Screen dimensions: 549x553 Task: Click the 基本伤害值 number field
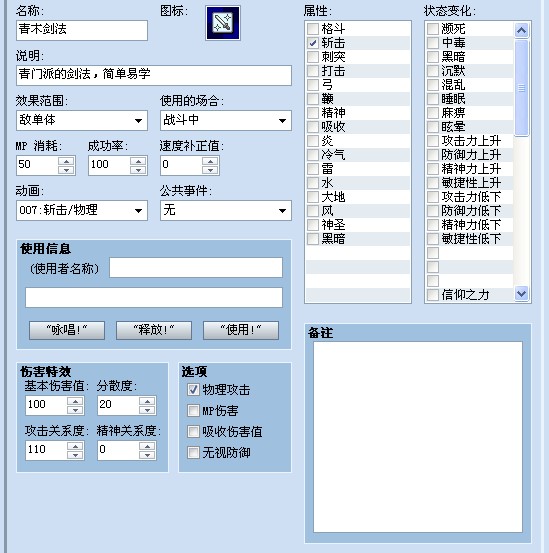46,405
